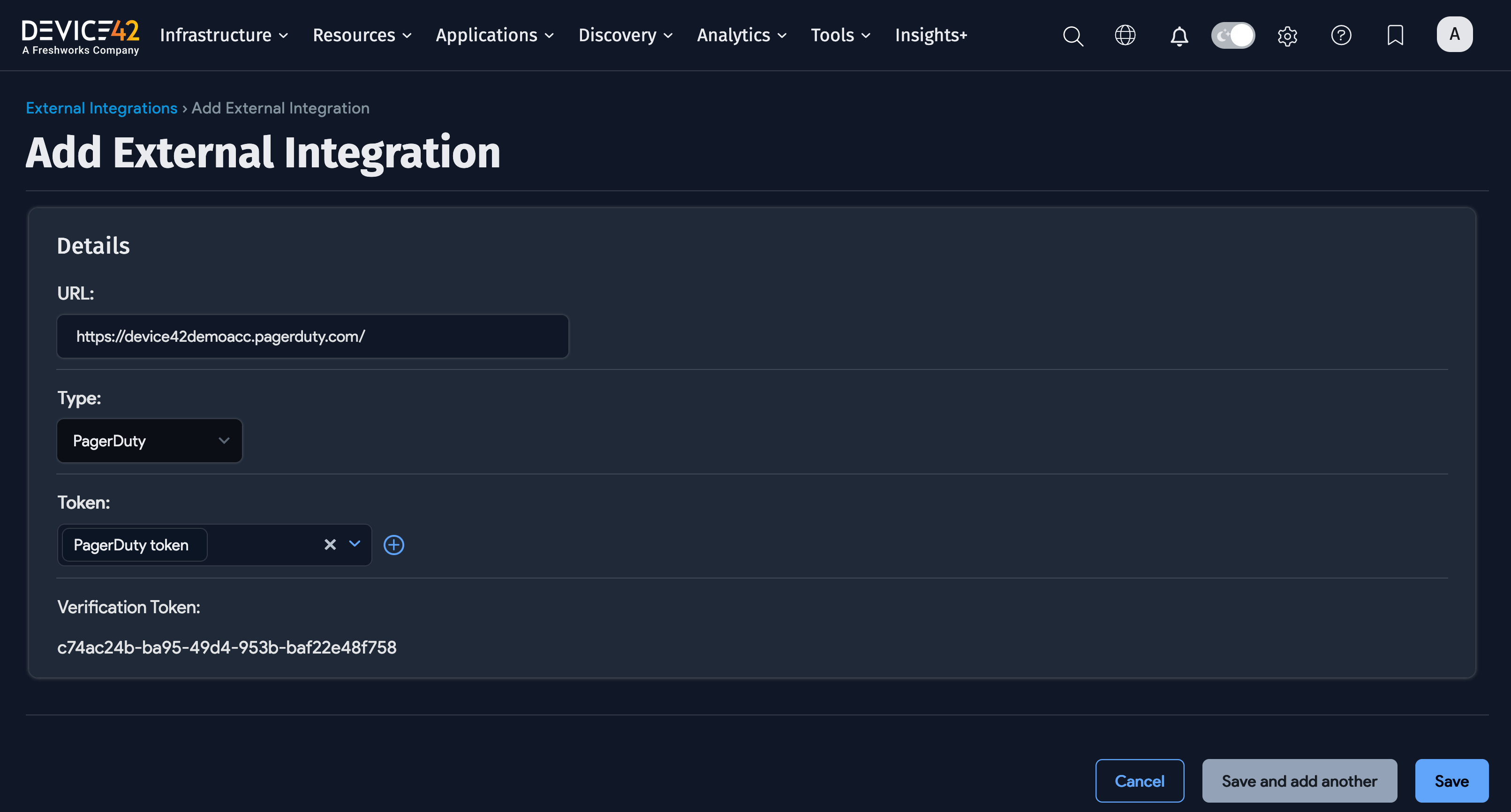Click the Save and add another button
Viewport: 1511px width, 812px height.
click(x=1299, y=780)
